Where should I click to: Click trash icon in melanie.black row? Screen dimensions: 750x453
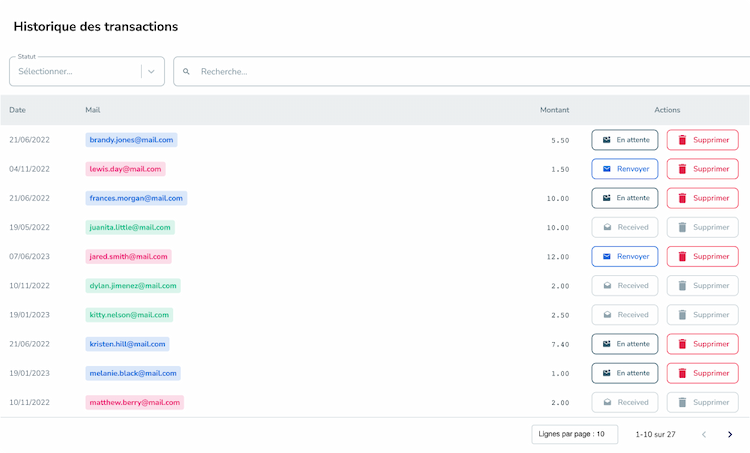[x=682, y=373]
